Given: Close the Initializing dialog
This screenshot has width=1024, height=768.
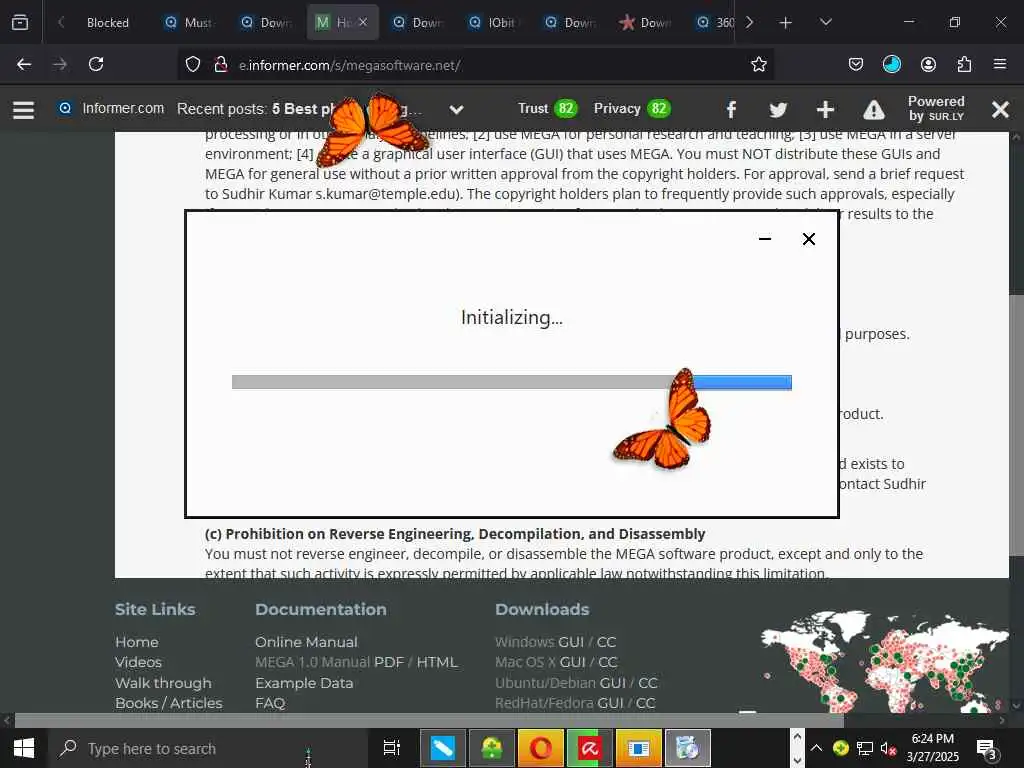Looking at the screenshot, I should (808, 239).
